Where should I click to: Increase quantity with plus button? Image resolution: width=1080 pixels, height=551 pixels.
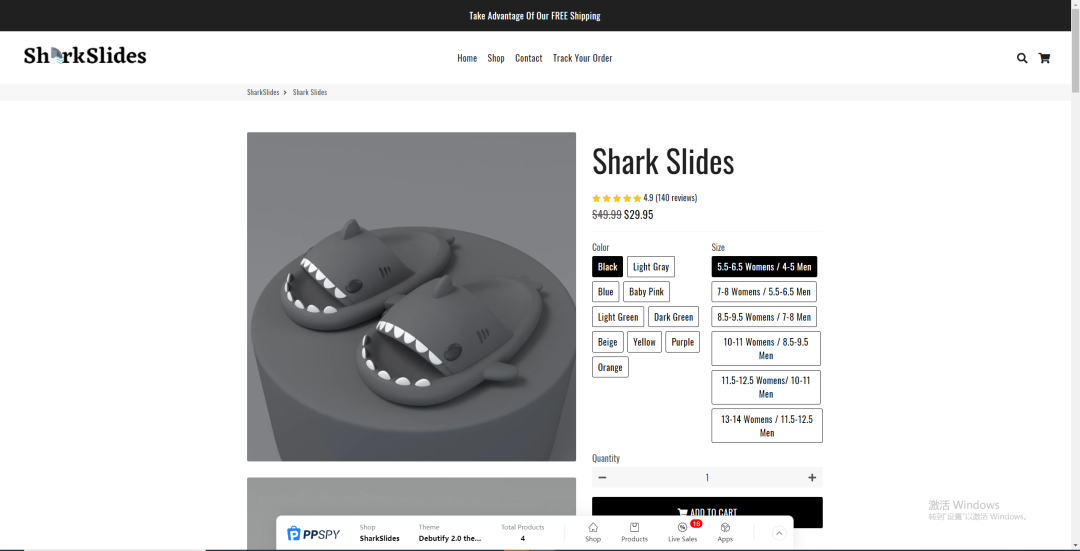(812, 477)
